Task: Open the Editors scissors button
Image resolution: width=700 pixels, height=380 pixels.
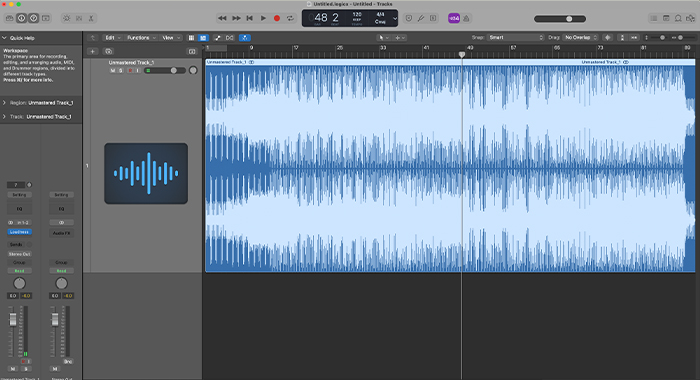Action: 91,18
